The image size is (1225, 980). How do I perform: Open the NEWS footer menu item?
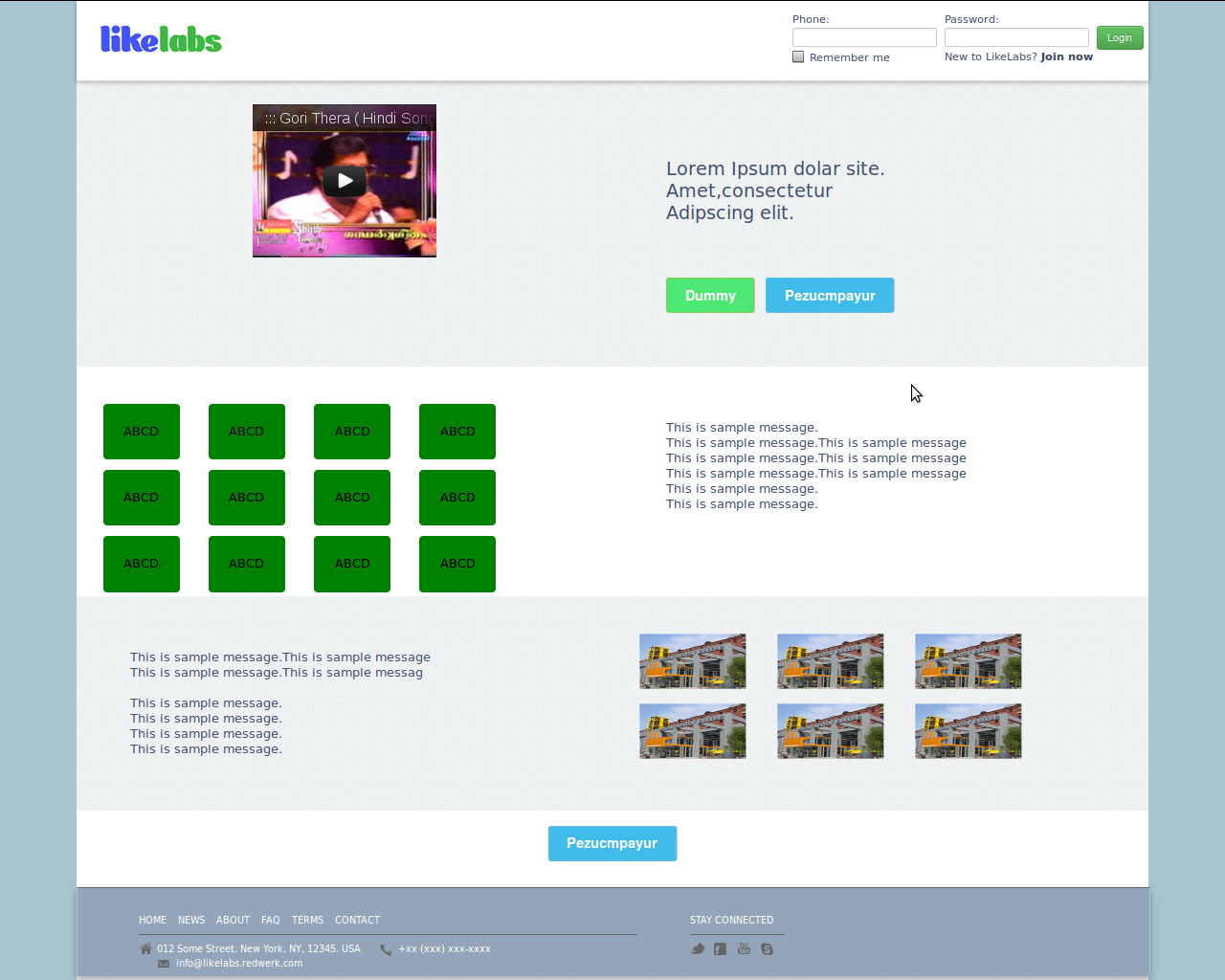click(x=191, y=921)
